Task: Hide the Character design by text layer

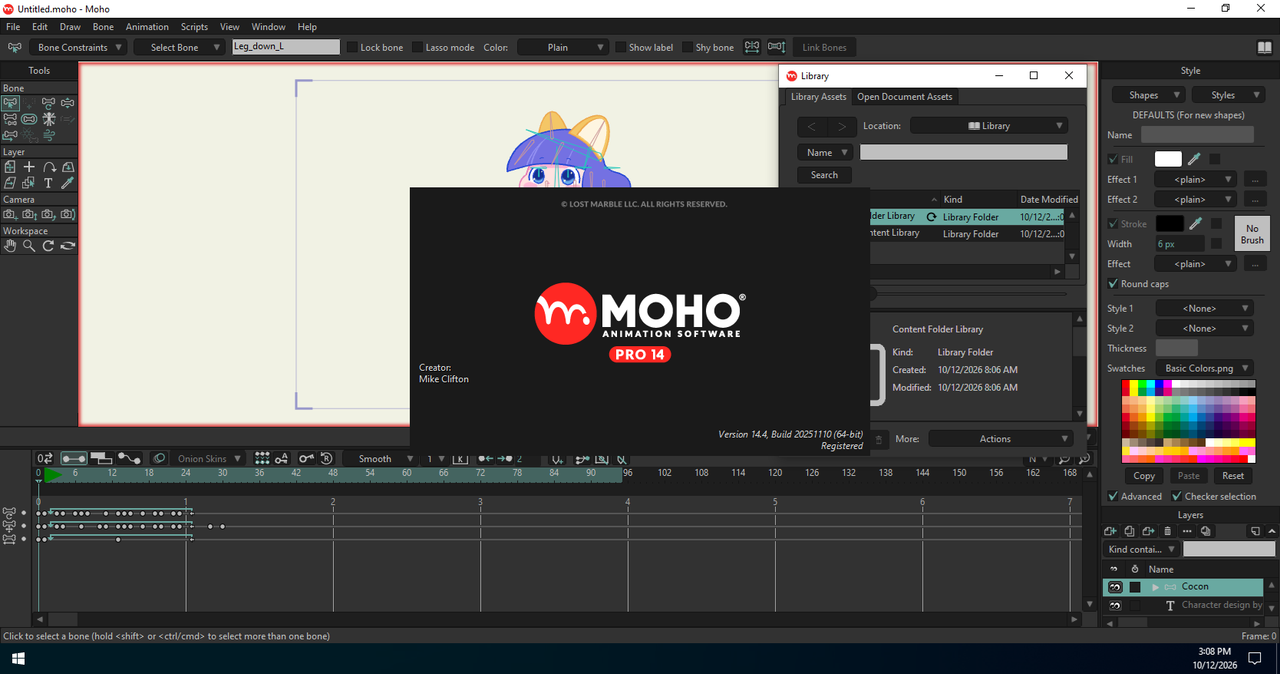Action: 1115,606
